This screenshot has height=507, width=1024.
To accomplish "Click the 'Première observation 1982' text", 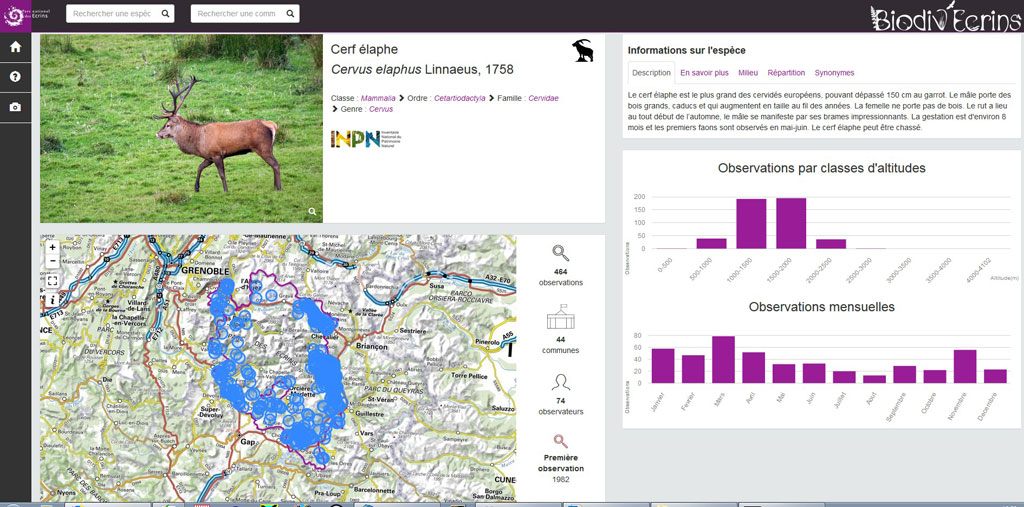I will pyautogui.click(x=560, y=468).
